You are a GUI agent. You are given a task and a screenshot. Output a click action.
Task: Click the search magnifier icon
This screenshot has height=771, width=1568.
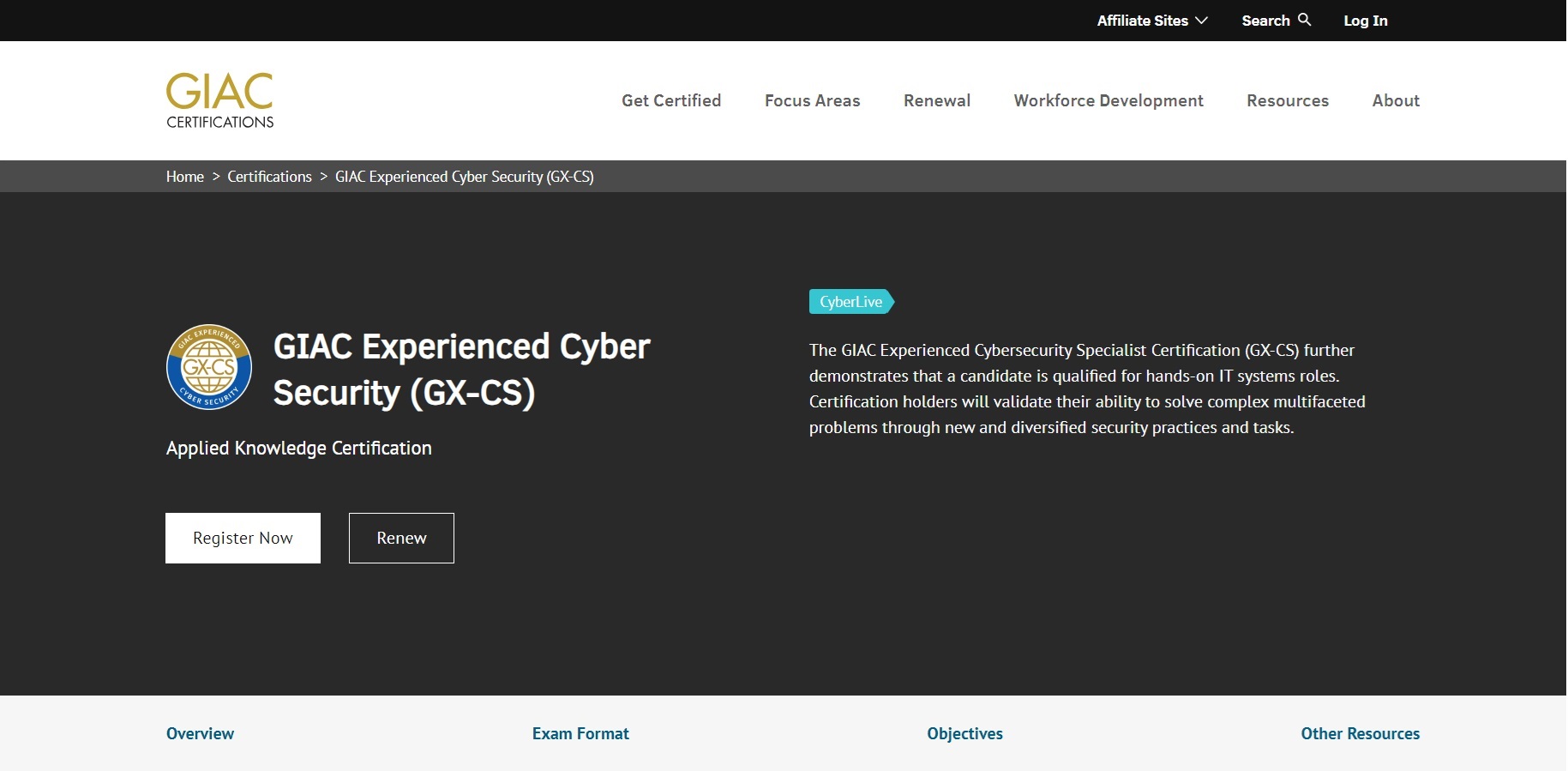click(1304, 20)
